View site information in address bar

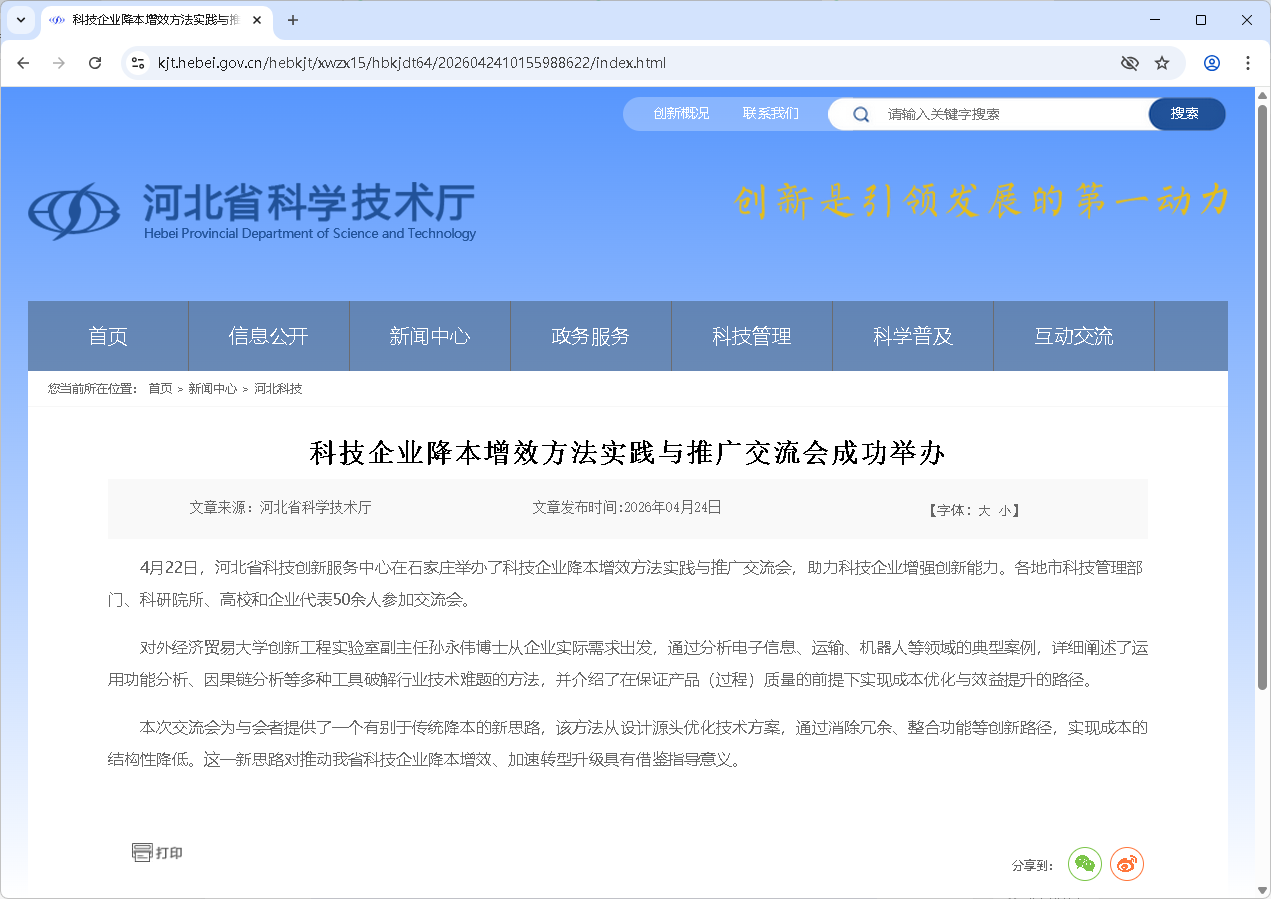coord(138,63)
